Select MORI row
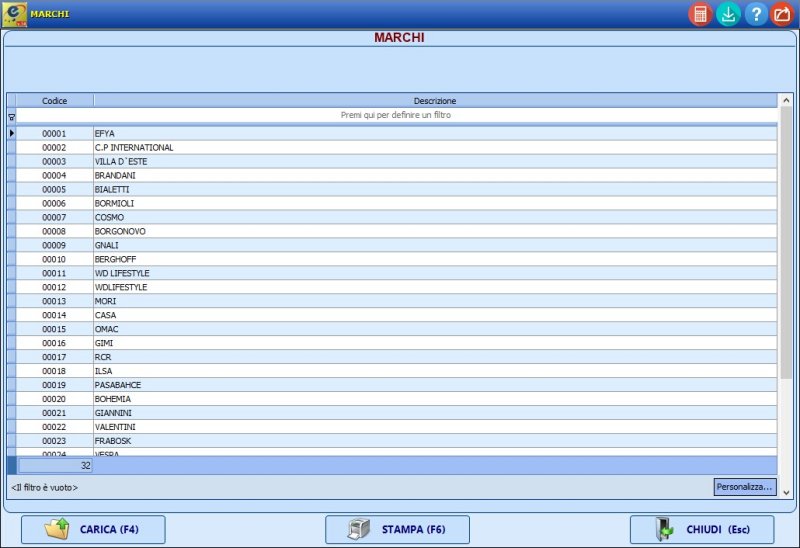 click(396, 301)
